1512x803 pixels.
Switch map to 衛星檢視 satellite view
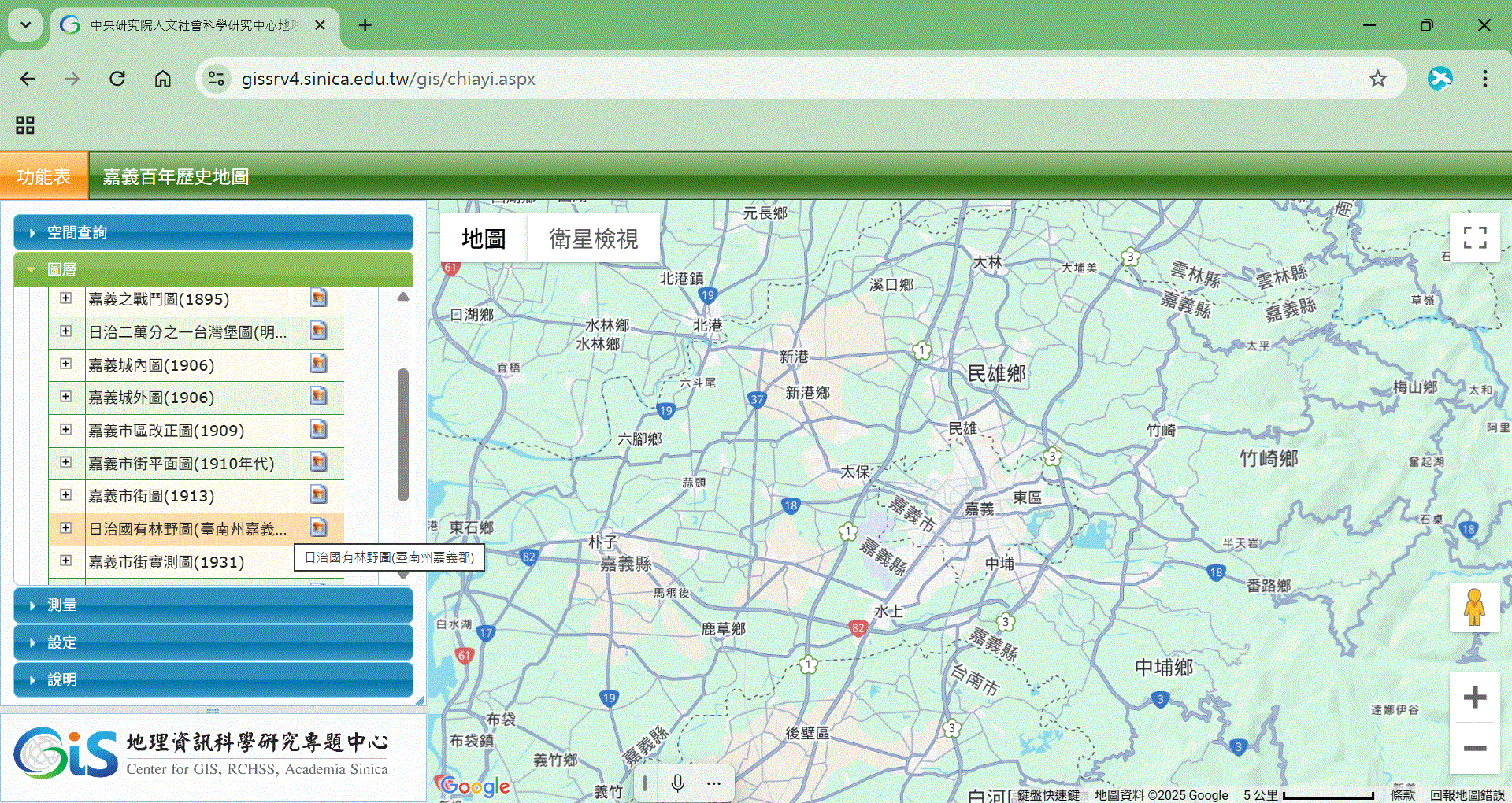coord(593,239)
